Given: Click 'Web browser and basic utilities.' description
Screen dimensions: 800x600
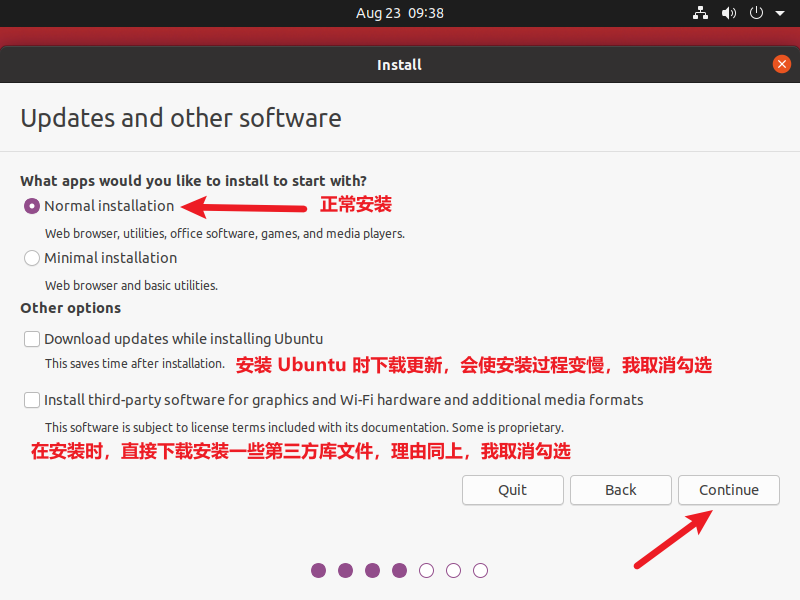Looking at the screenshot, I should click(131, 286).
